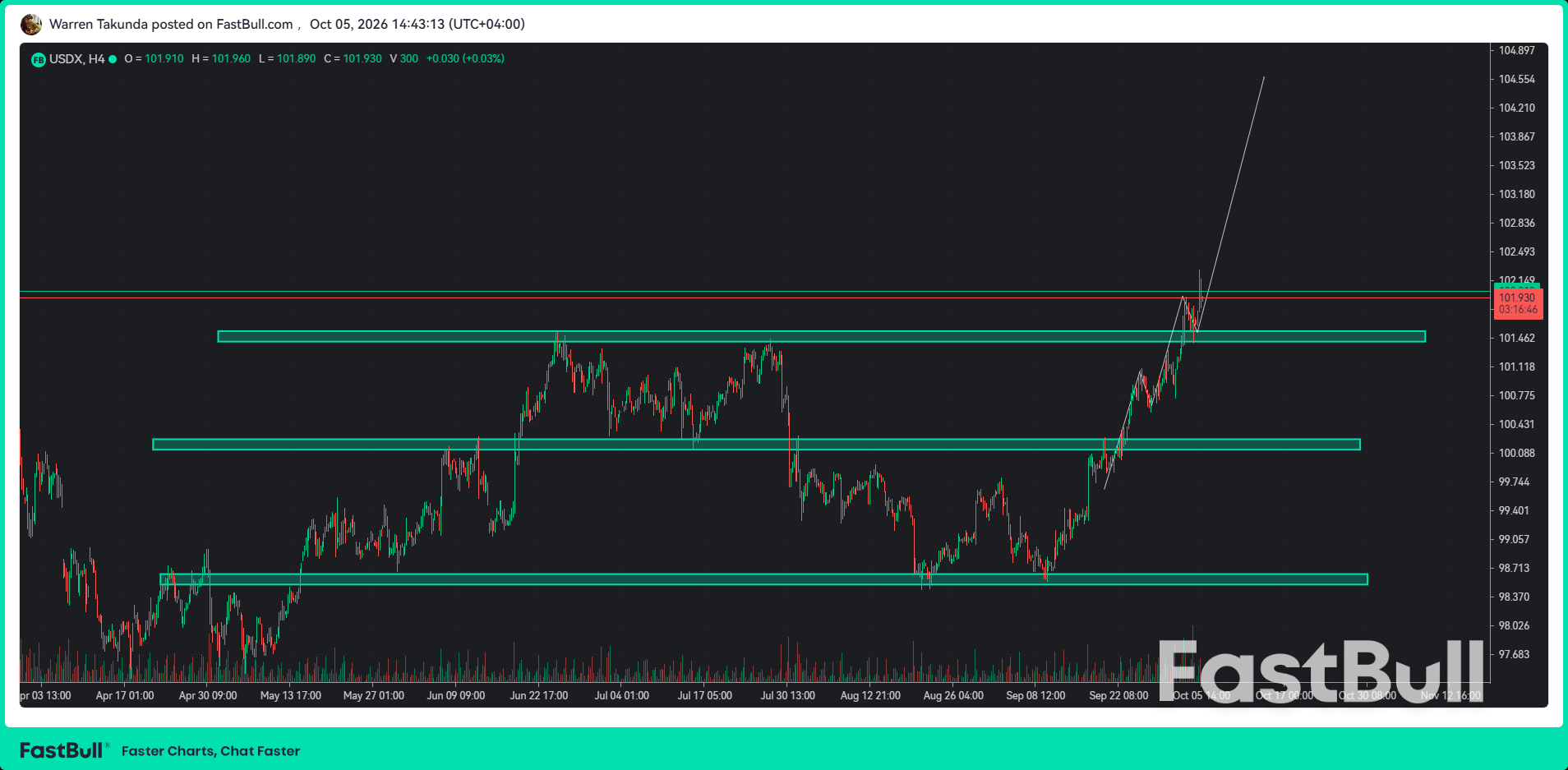
Task: Click the Jul 30 13:00 time label
Action: click(x=788, y=696)
